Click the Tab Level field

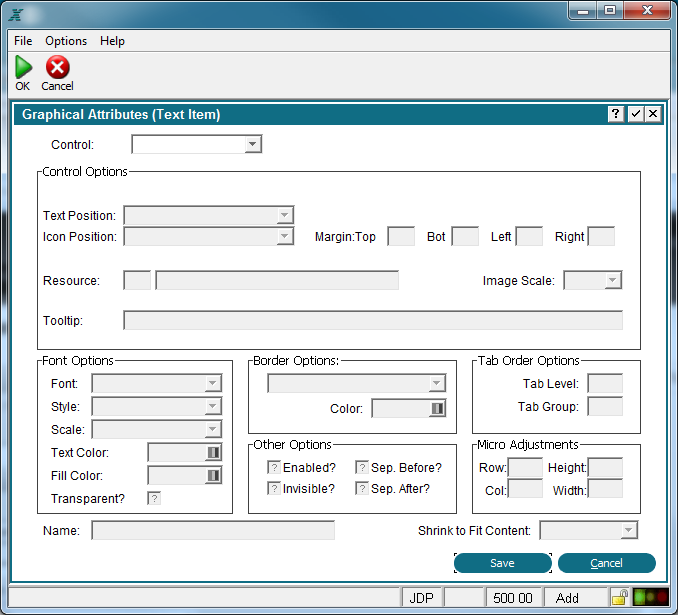[x=605, y=383]
